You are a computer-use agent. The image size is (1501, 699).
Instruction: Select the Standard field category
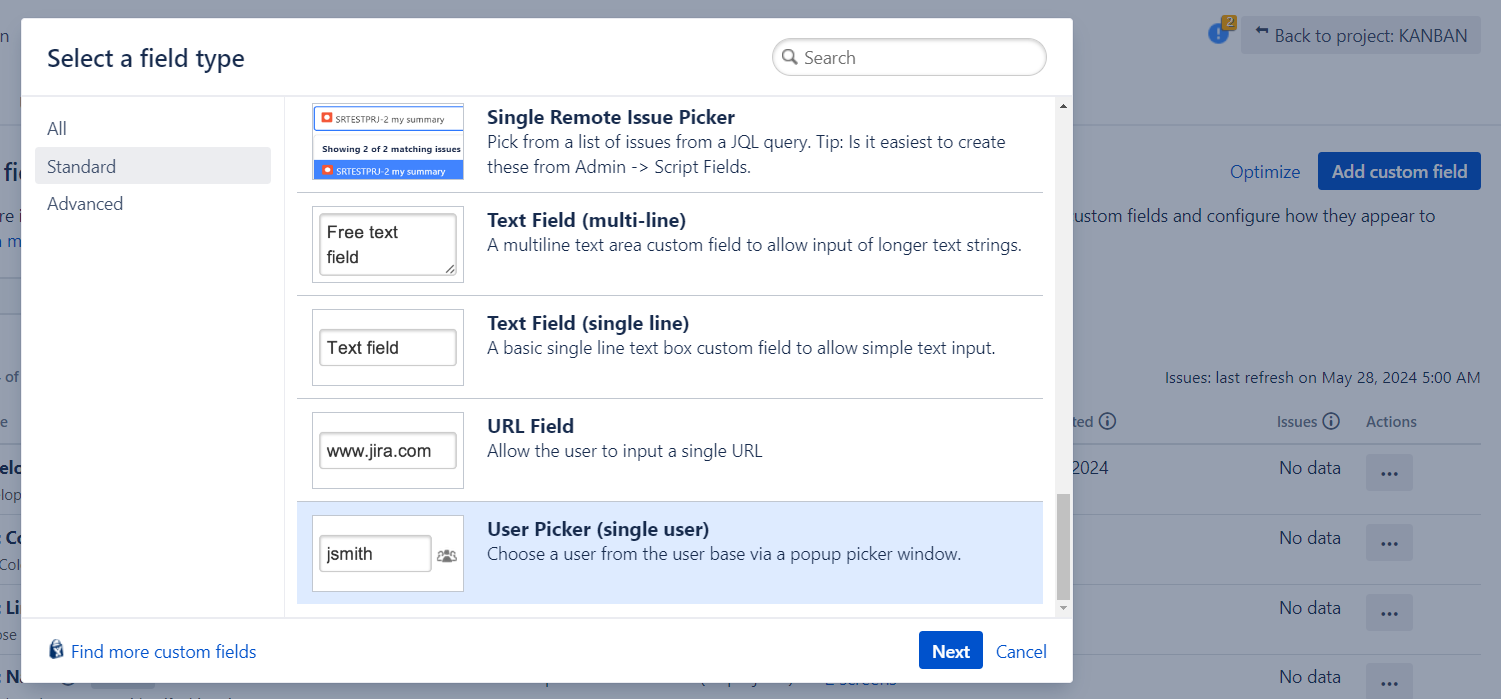point(82,166)
